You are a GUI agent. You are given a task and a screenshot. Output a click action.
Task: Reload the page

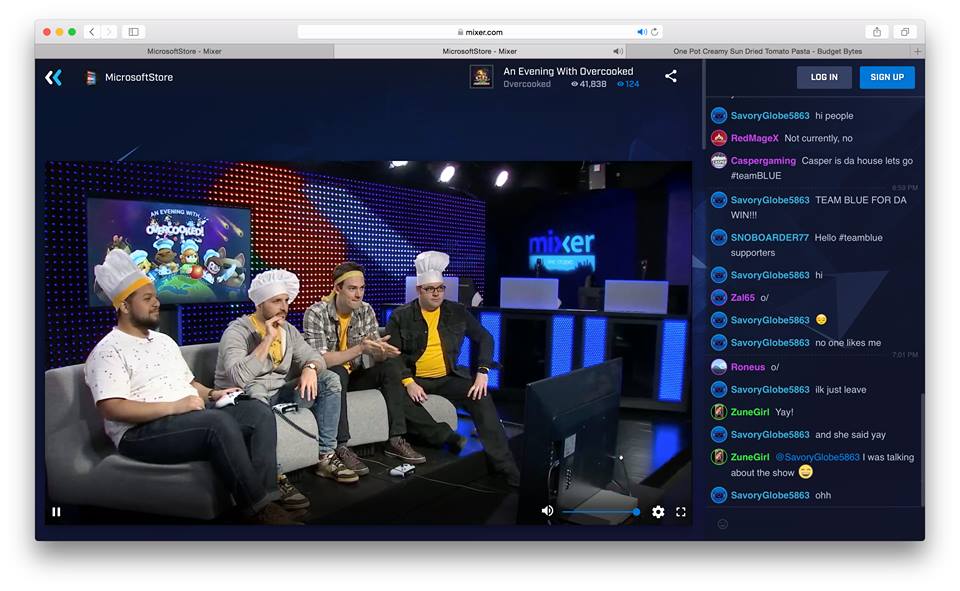[654, 32]
